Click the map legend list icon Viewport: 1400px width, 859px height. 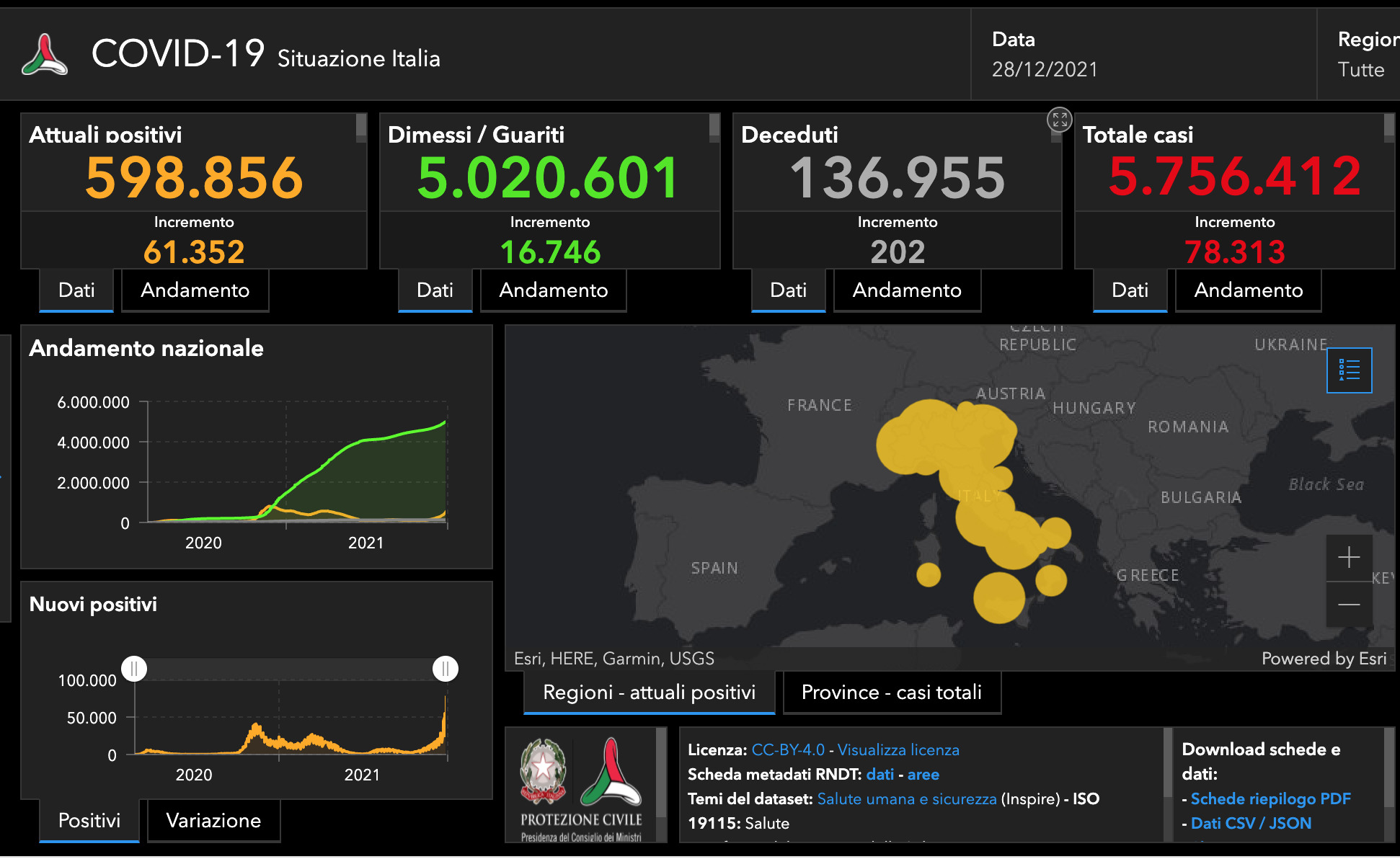(x=1348, y=370)
